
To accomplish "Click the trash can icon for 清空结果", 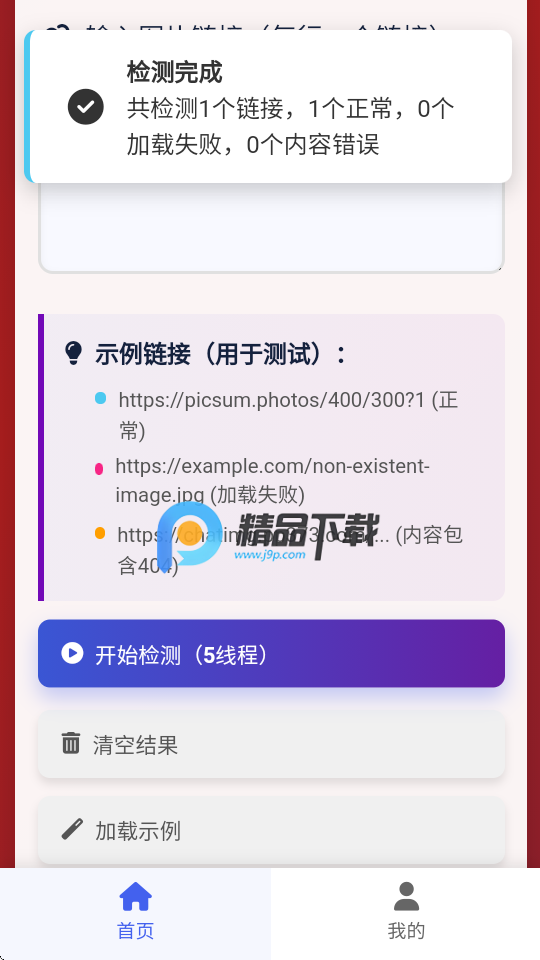I will click(x=71, y=743).
